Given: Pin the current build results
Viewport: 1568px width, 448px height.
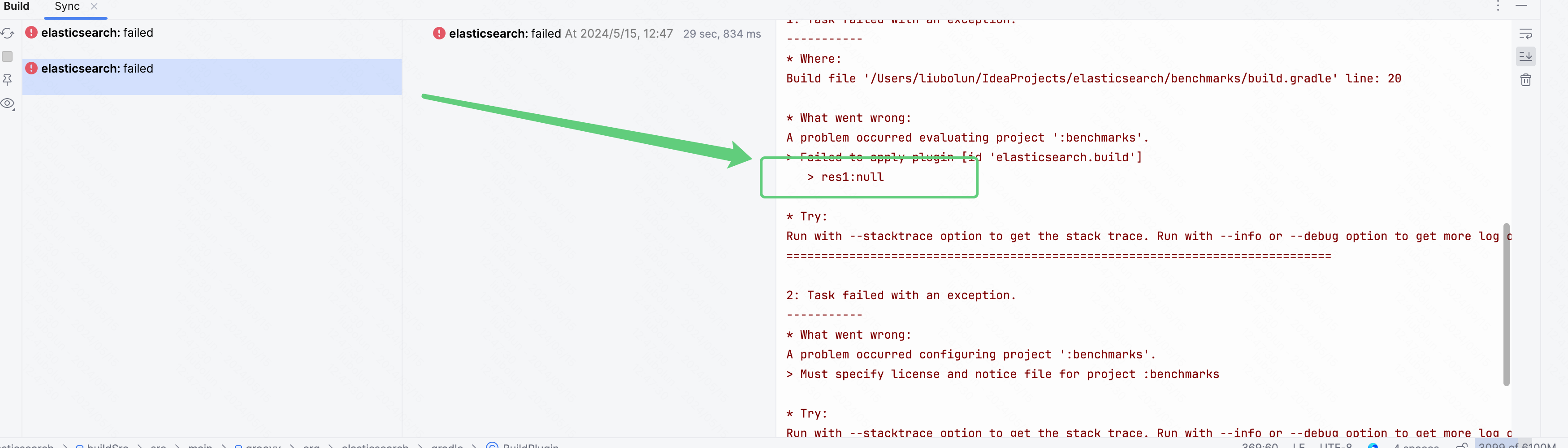Looking at the screenshot, I should (7, 80).
